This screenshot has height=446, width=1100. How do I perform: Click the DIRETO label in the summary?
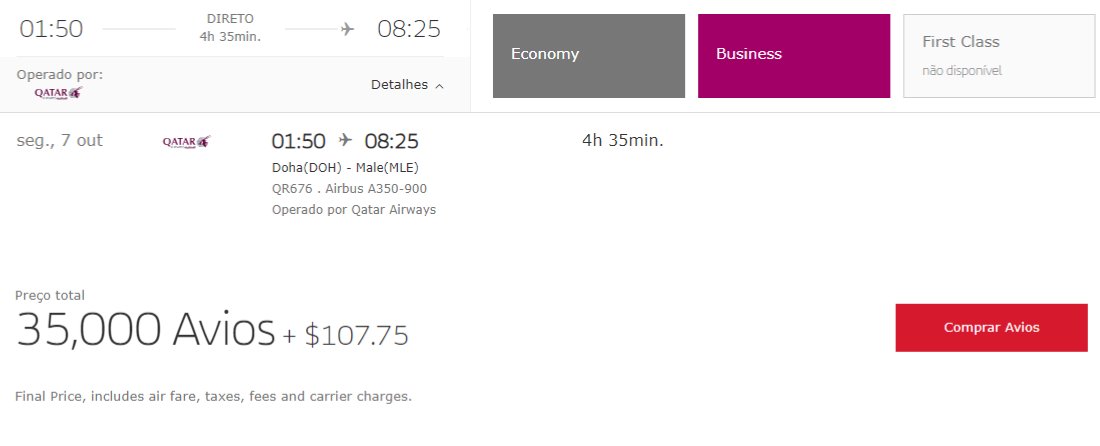pos(230,19)
